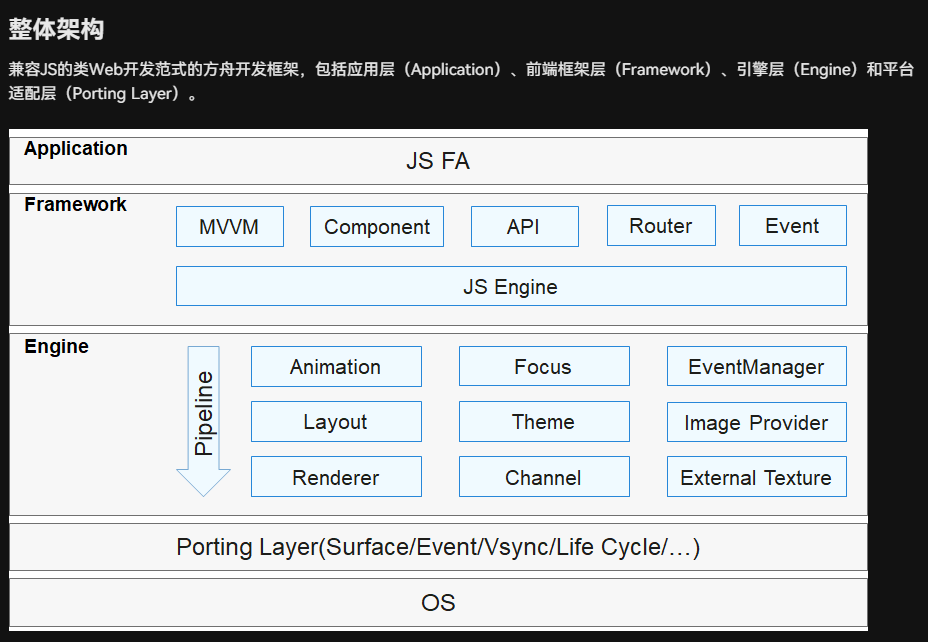This screenshot has height=642, width=928.
Task: Click the Channel box
Action: (x=544, y=477)
